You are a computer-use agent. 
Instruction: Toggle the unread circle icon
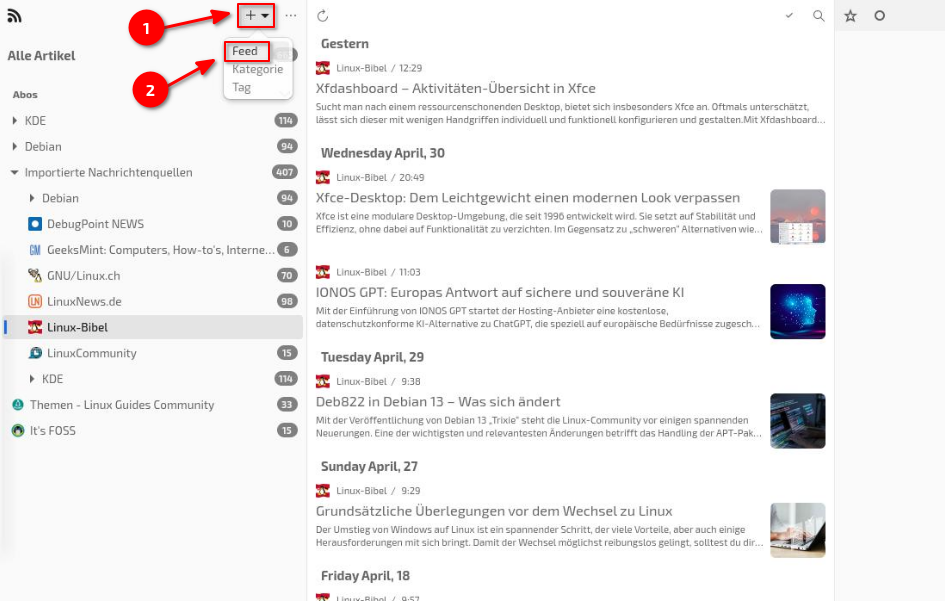click(879, 16)
